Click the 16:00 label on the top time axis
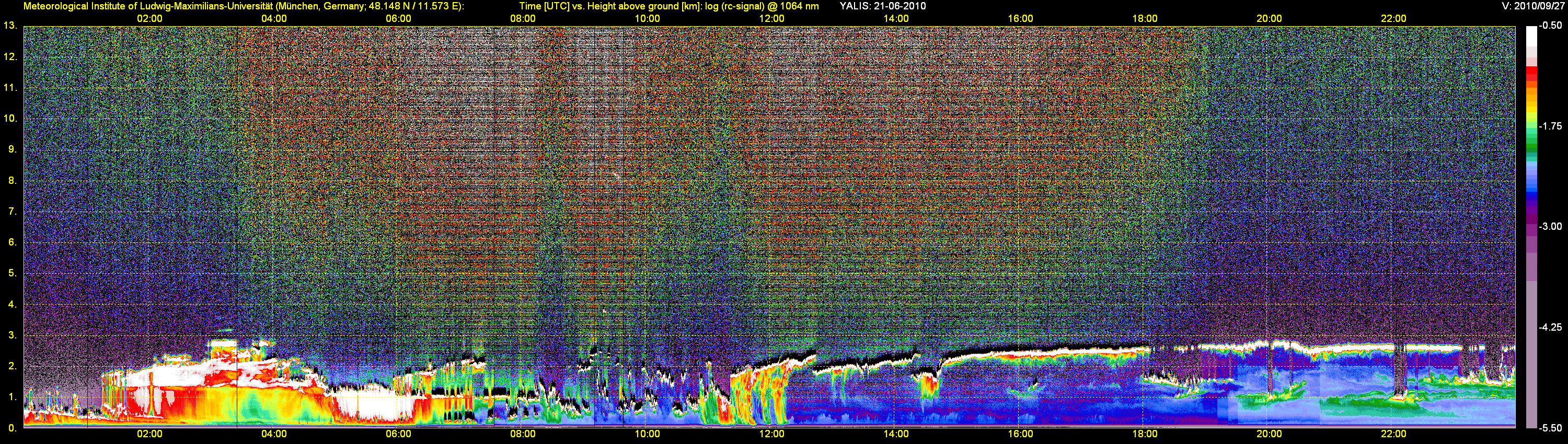Viewport: 1568px width, 444px height. [x=1020, y=19]
